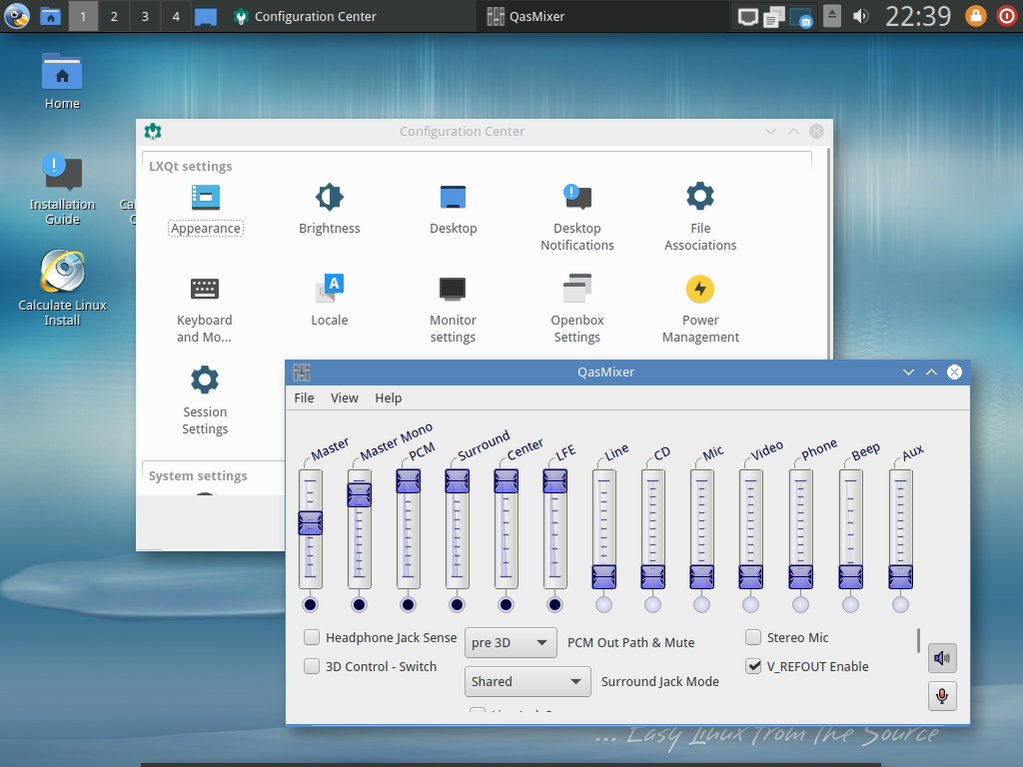Toggle mute button under Surround slider
This screenshot has height=767, width=1023.
[x=457, y=605]
